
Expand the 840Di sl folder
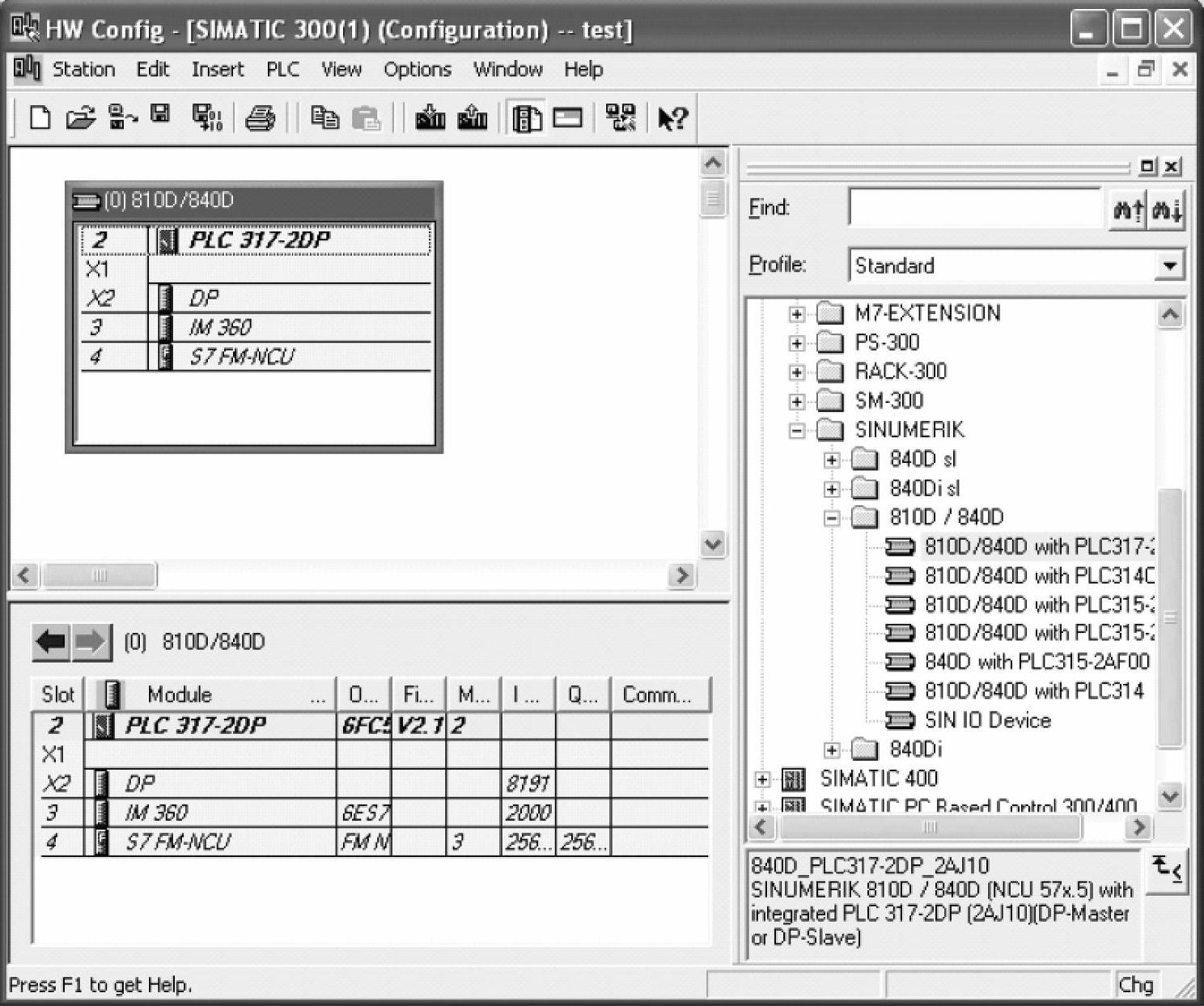(x=832, y=489)
